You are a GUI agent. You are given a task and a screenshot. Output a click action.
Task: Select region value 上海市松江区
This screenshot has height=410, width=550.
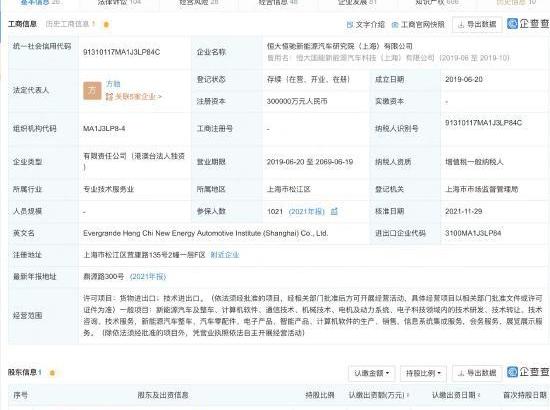[289, 189]
